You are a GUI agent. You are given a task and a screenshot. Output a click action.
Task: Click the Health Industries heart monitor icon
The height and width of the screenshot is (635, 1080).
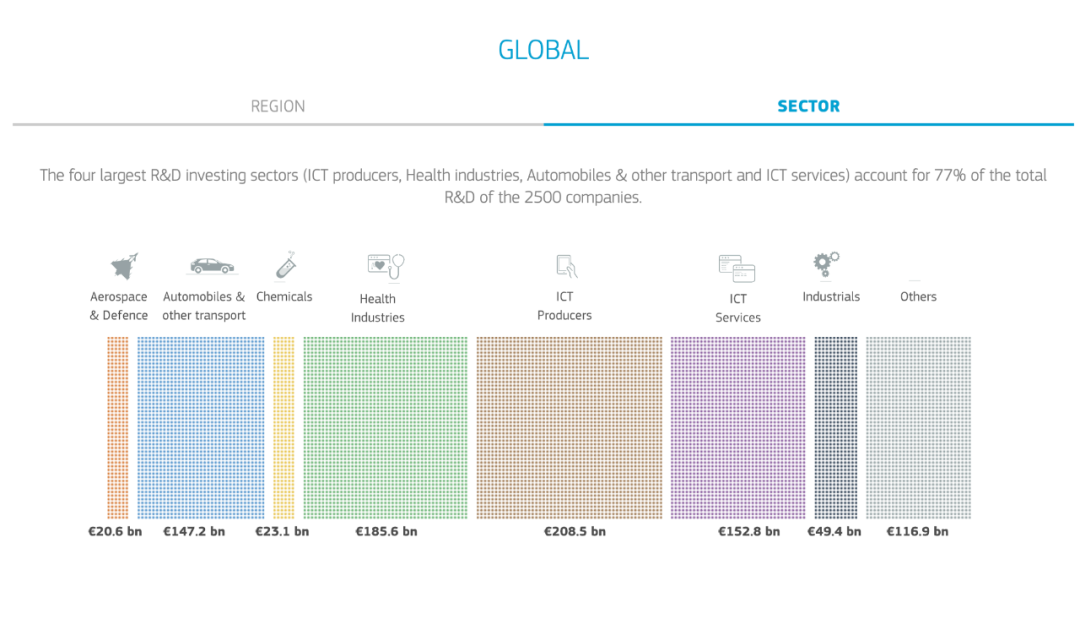(x=386, y=266)
